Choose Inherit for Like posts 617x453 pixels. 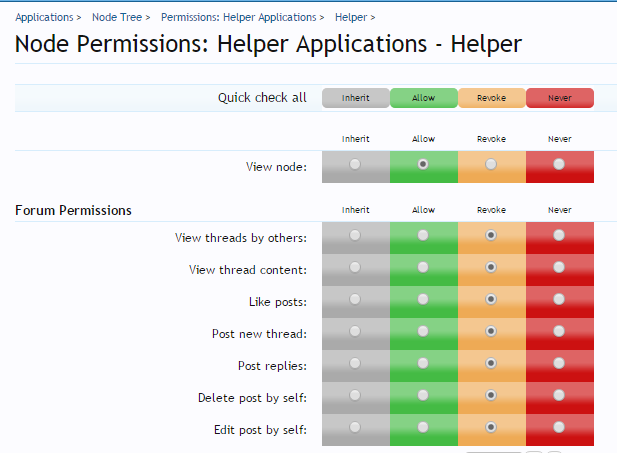pyautogui.click(x=355, y=300)
